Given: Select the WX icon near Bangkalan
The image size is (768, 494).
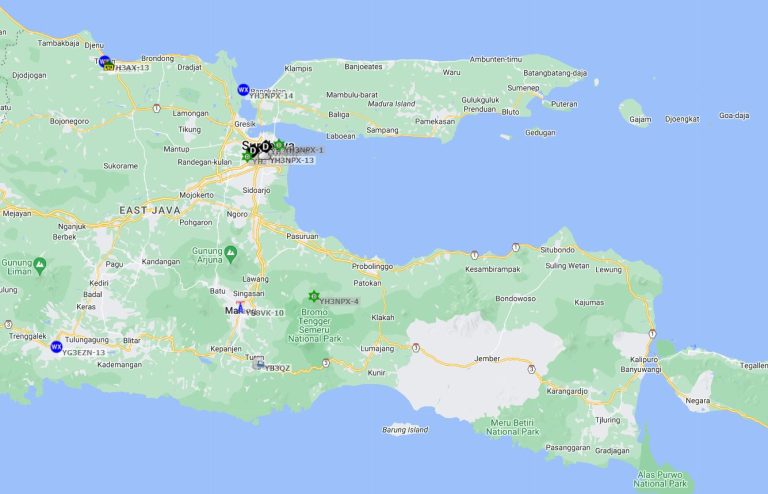Looking at the screenshot, I should click(243, 89).
